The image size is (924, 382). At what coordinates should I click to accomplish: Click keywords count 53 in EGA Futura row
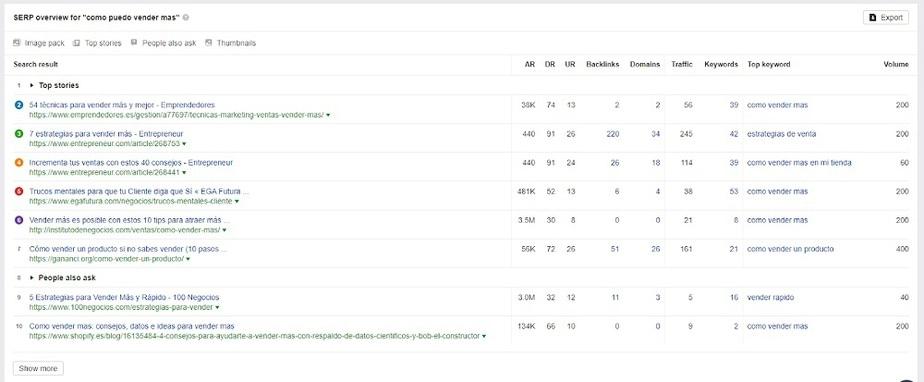tap(734, 192)
